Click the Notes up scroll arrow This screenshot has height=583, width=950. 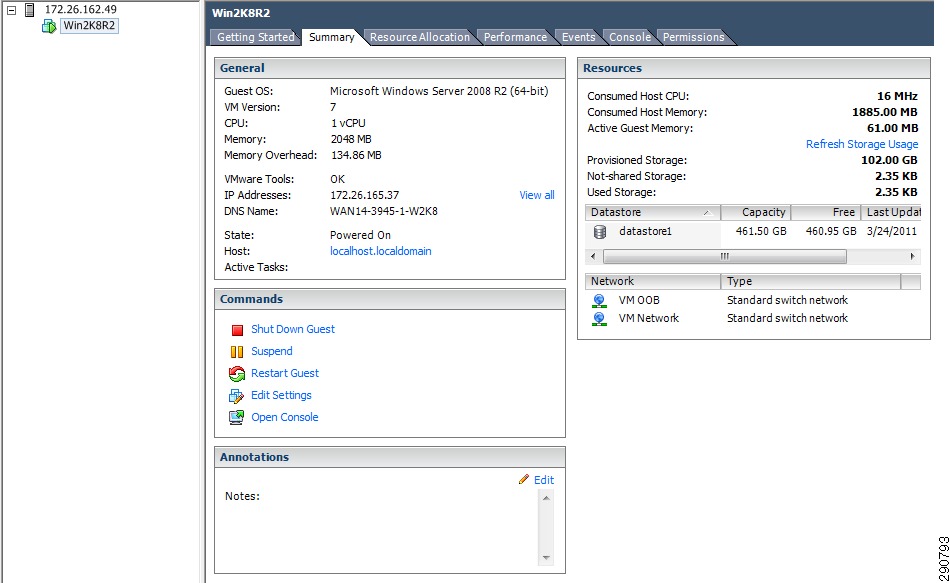(546, 498)
